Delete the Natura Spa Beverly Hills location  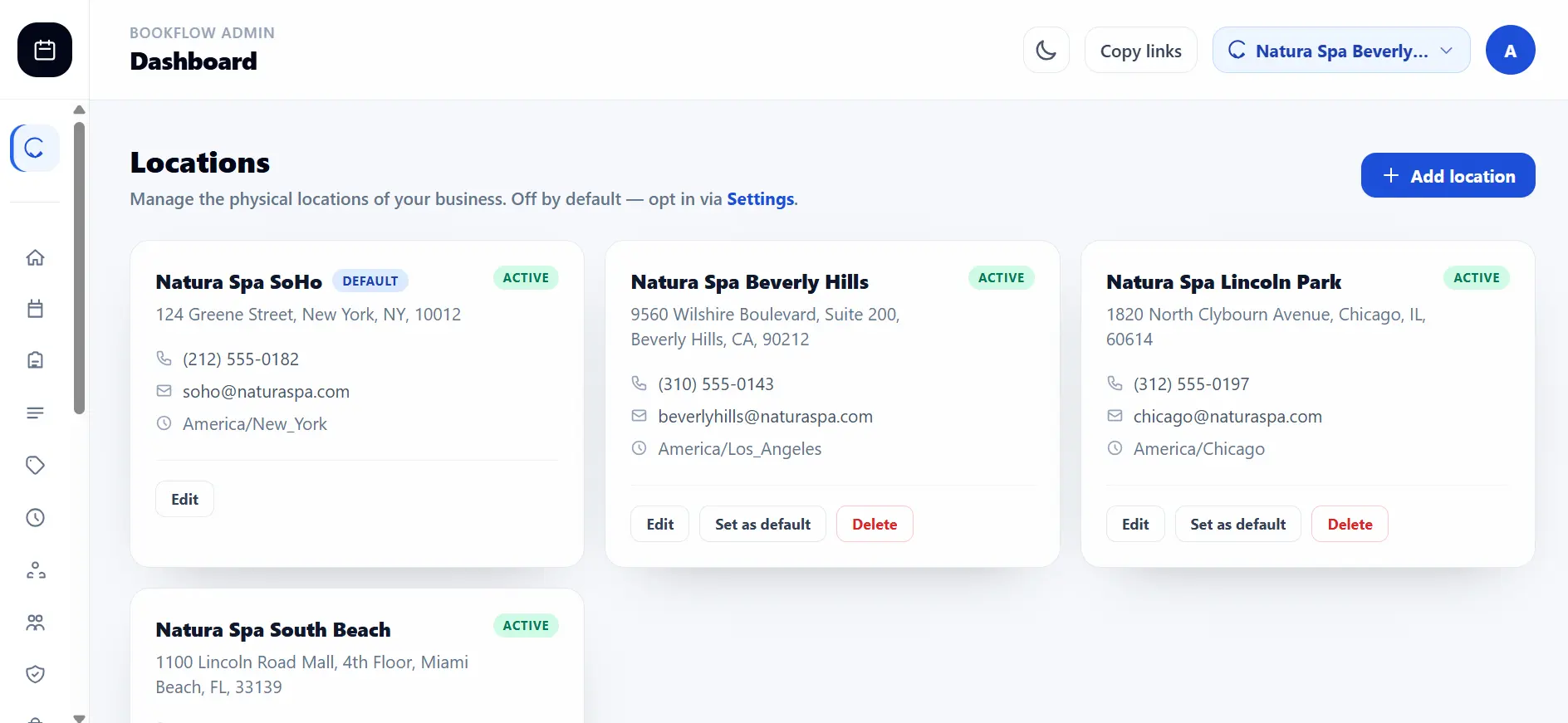[875, 524]
